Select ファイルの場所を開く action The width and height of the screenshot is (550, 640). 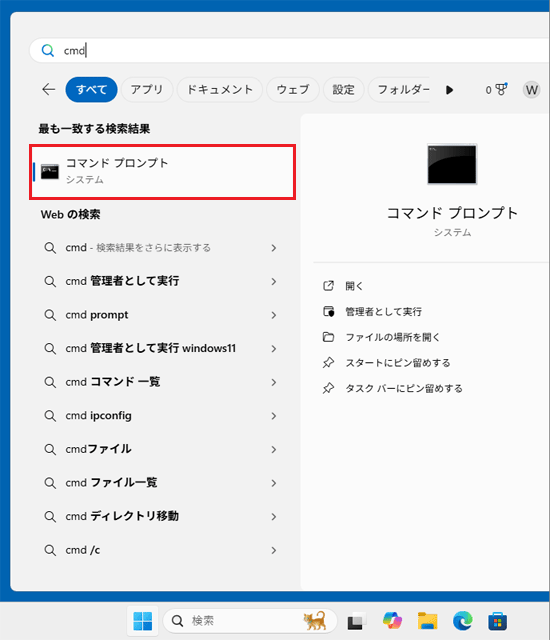coord(393,337)
